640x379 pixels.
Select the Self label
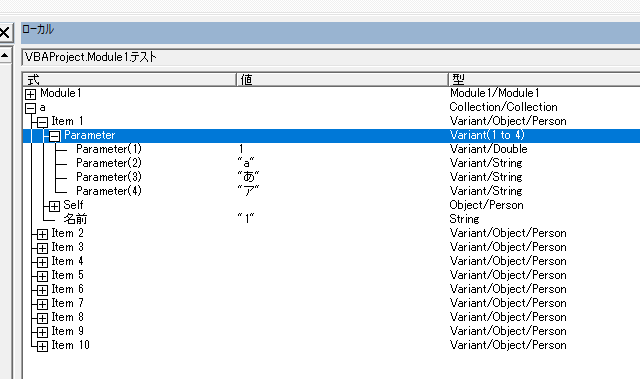pyautogui.click(x=73, y=205)
